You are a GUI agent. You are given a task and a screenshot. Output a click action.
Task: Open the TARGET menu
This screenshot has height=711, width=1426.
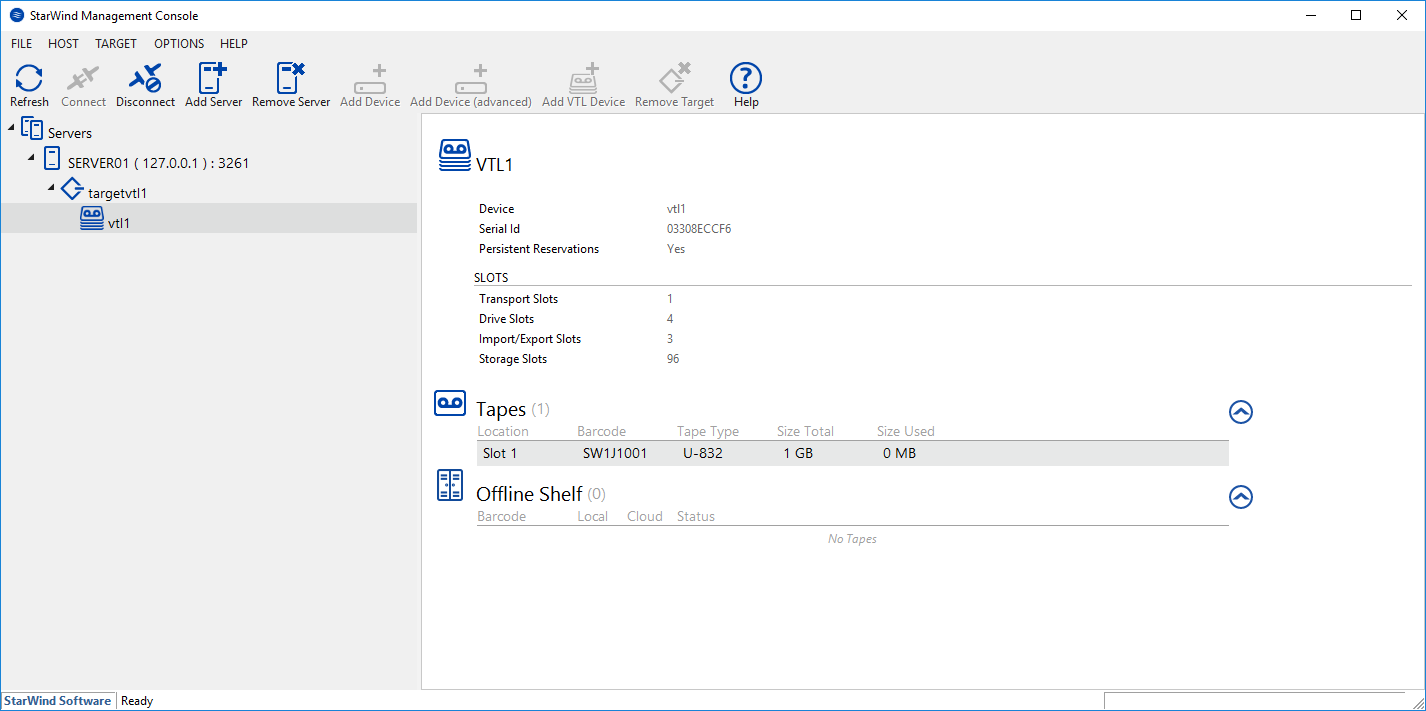[116, 44]
